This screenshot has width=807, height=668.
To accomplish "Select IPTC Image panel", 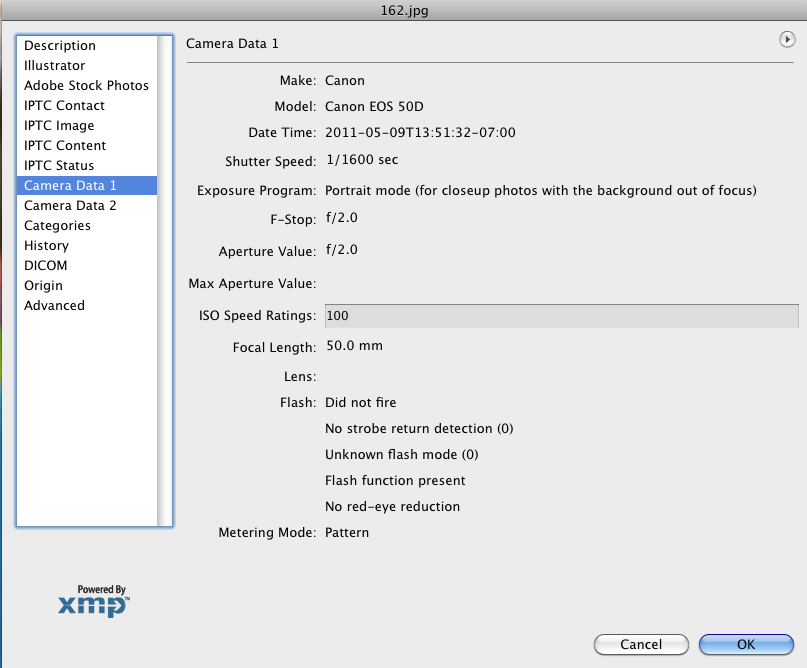I will pyautogui.click(x=59, y=126).
